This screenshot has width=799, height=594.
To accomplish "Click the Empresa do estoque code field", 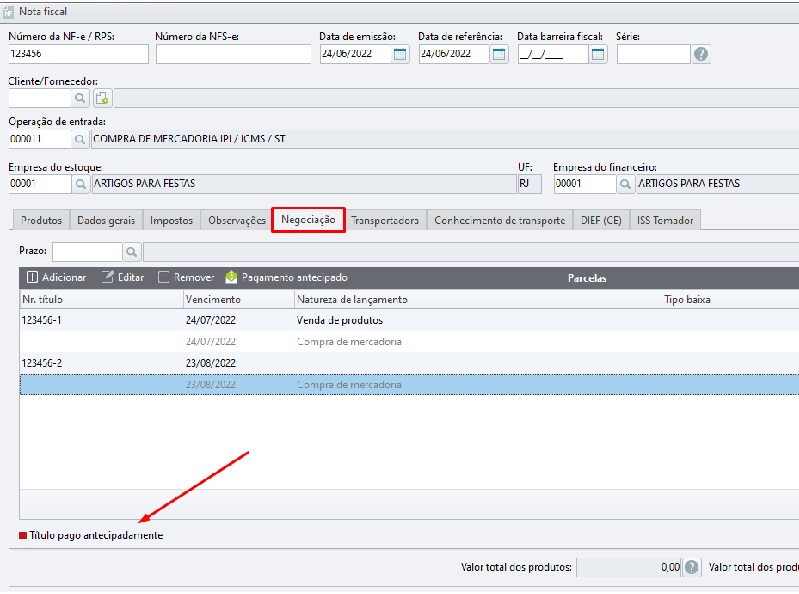I will click(x=40, y=184).
